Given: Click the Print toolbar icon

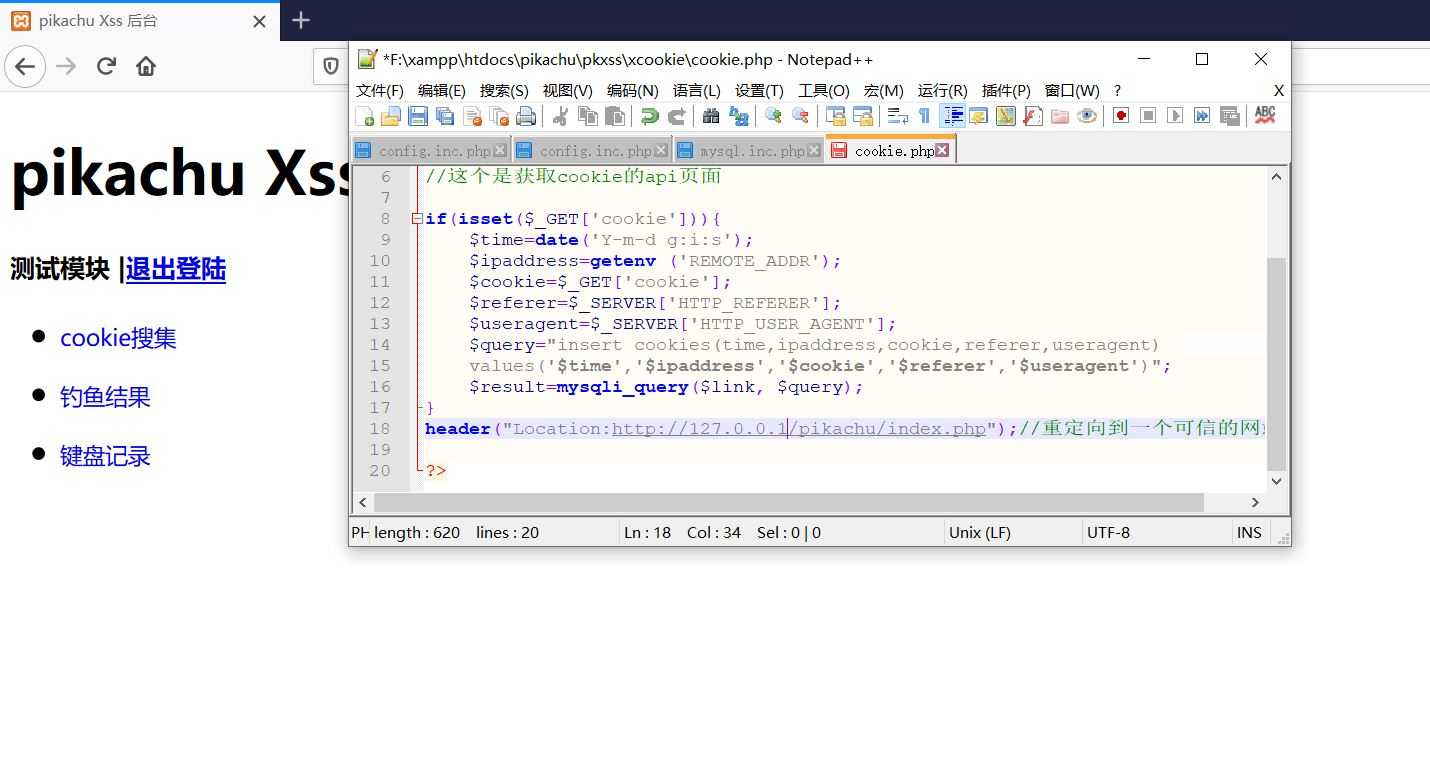Looking at the screenshot, I should click(x=526, y=116).
